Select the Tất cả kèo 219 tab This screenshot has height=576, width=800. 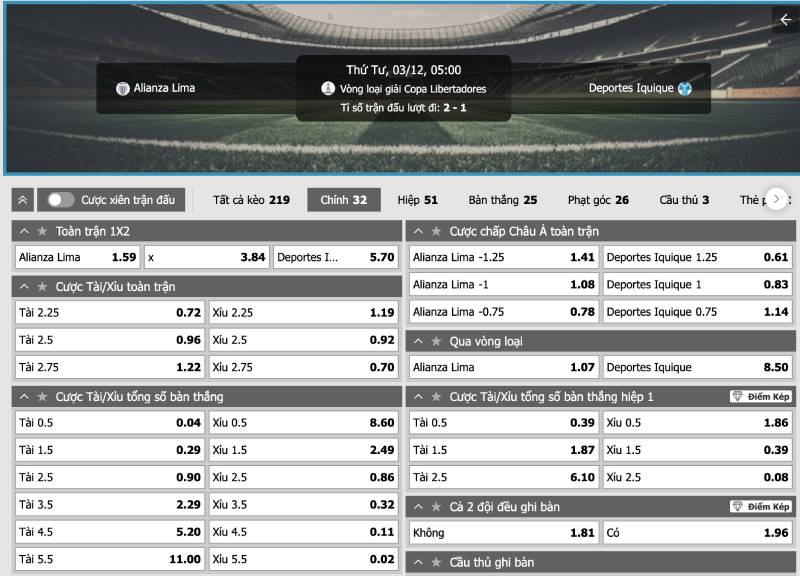[x=251, y=200]
